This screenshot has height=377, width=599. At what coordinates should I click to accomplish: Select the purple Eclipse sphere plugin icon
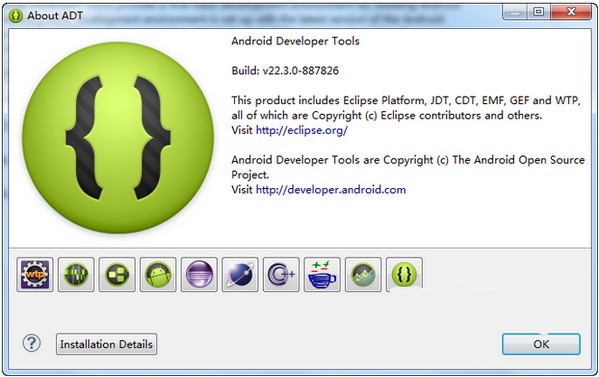click(199, 275)
